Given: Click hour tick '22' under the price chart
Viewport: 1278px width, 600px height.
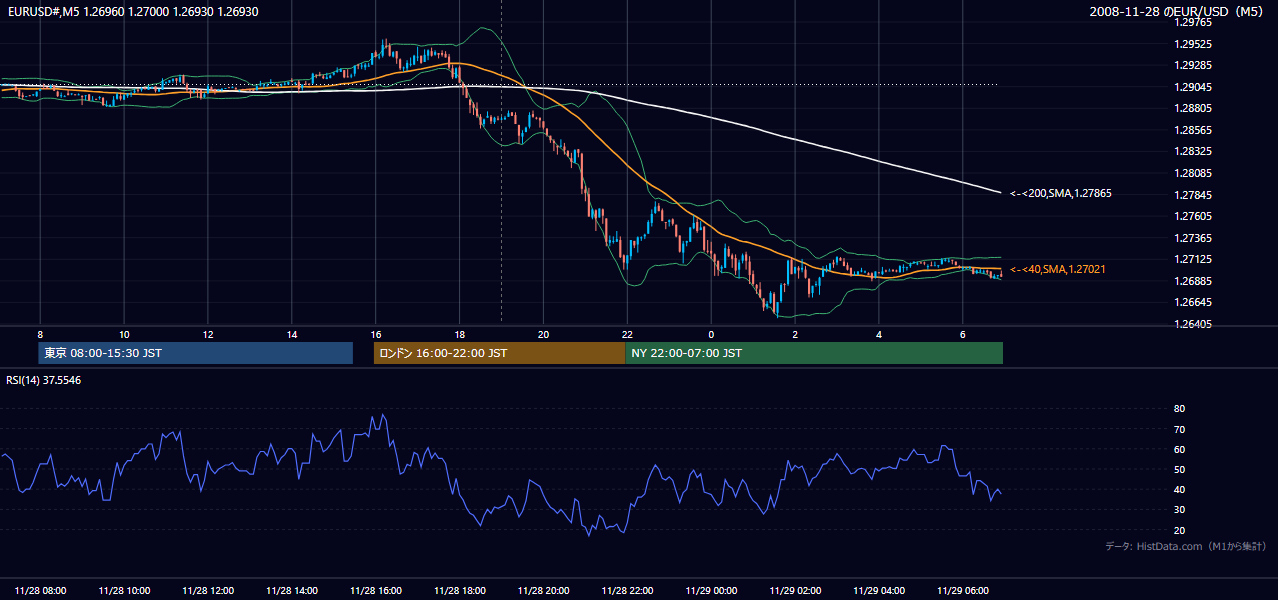Looking at the screenshot, I should tap(628, 333).
